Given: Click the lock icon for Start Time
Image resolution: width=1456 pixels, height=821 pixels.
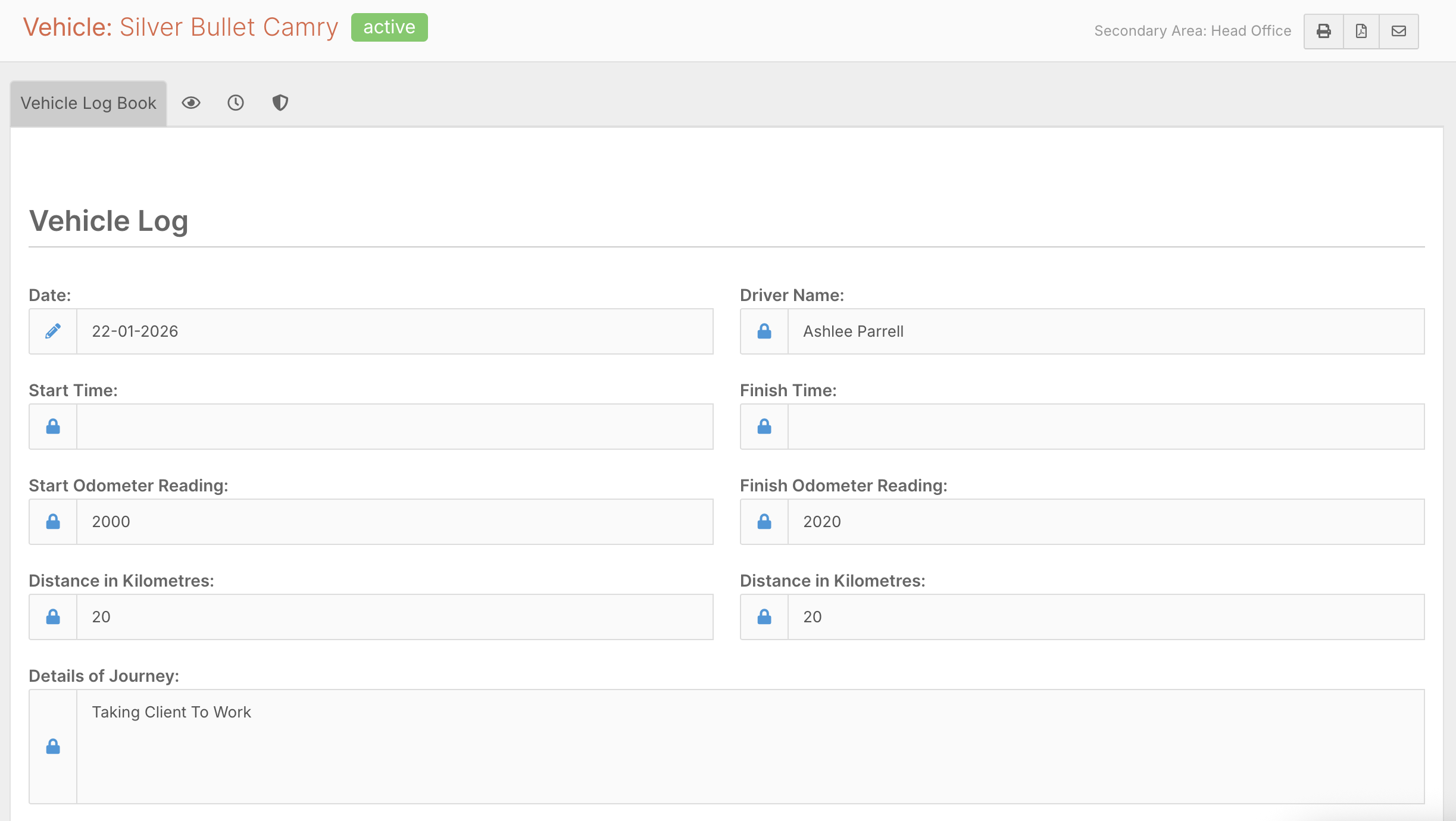Looking at the screenshot, I should [x=53, y=427].
